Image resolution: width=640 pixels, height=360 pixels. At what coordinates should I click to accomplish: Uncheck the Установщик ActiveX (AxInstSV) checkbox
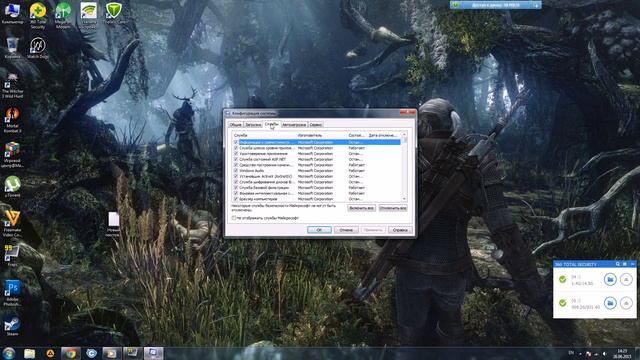pos(236,176)
